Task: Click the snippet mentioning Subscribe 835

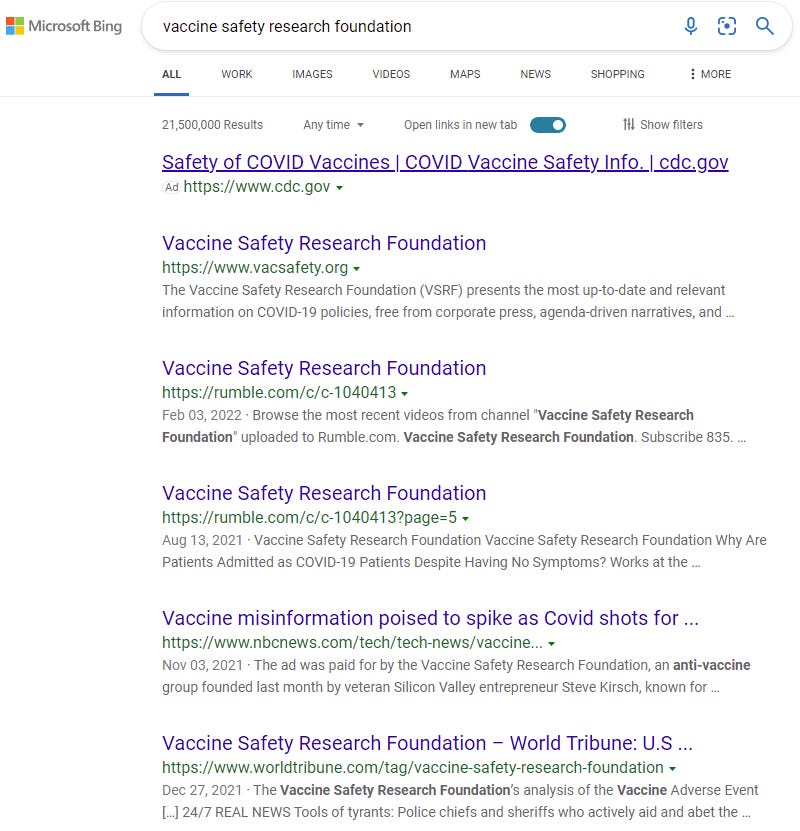Action: [454, 426]
